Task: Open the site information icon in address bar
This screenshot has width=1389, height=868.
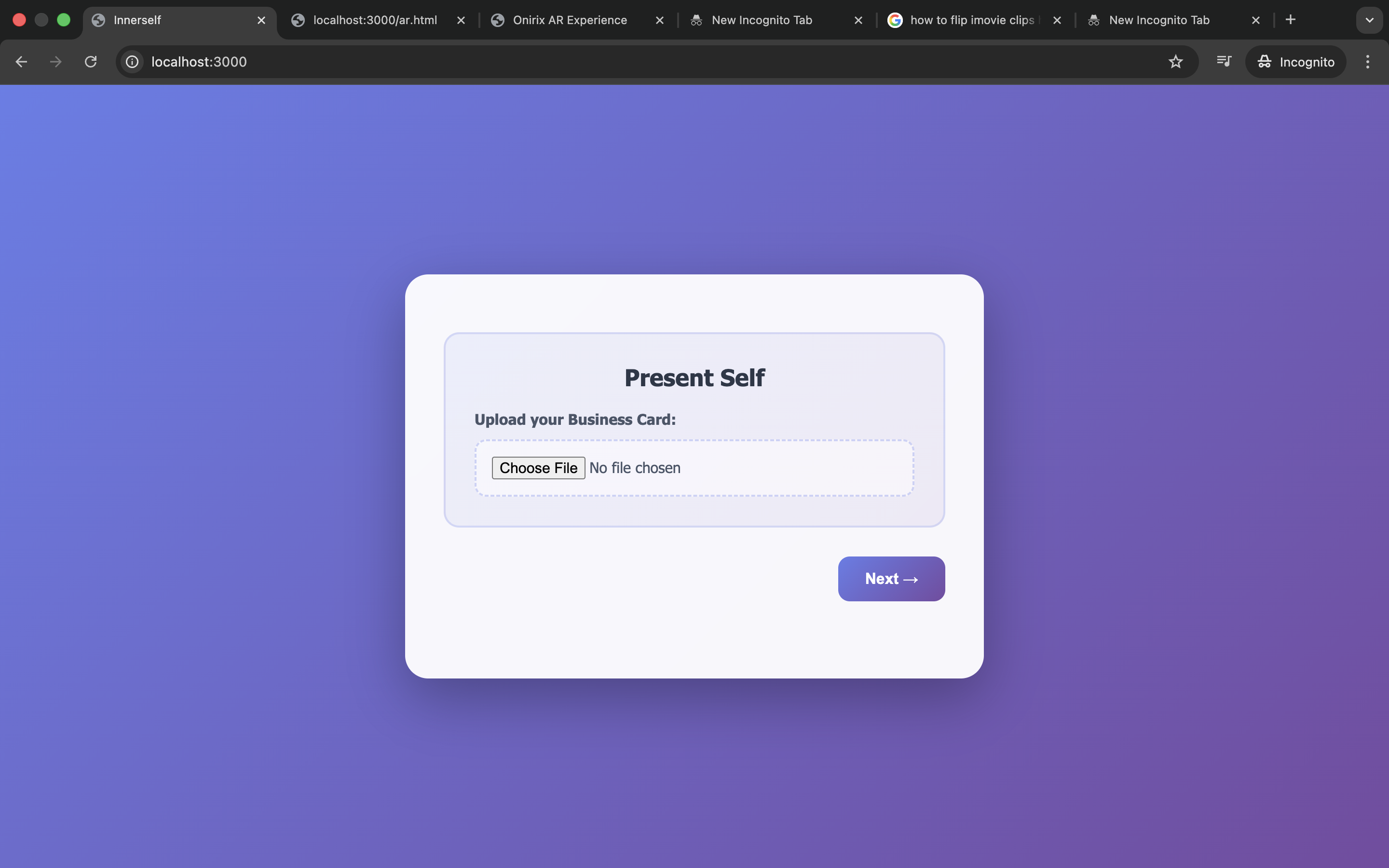Action: pyautogui.click(x=133, y=61)
